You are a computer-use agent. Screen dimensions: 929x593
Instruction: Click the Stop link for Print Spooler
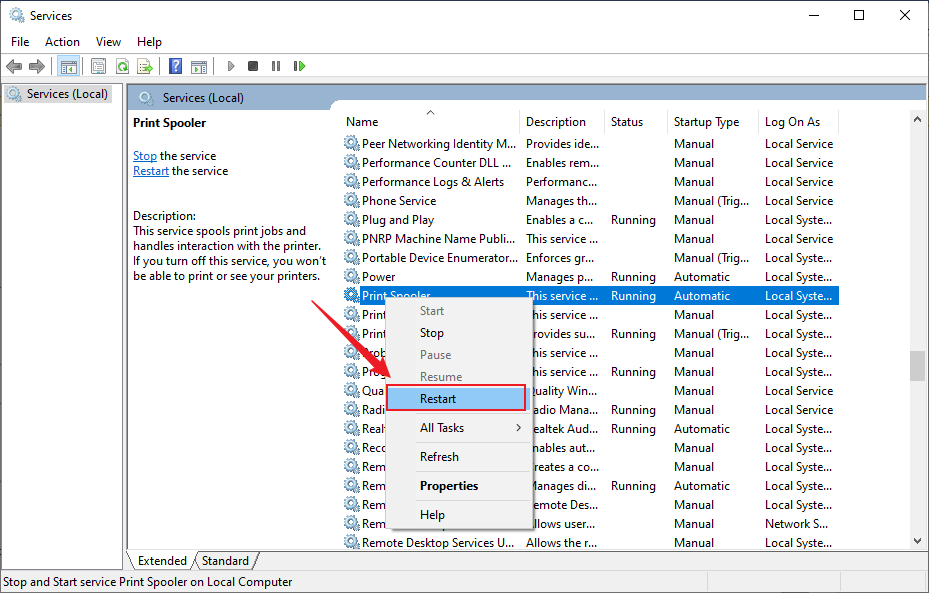coord(144,155)
